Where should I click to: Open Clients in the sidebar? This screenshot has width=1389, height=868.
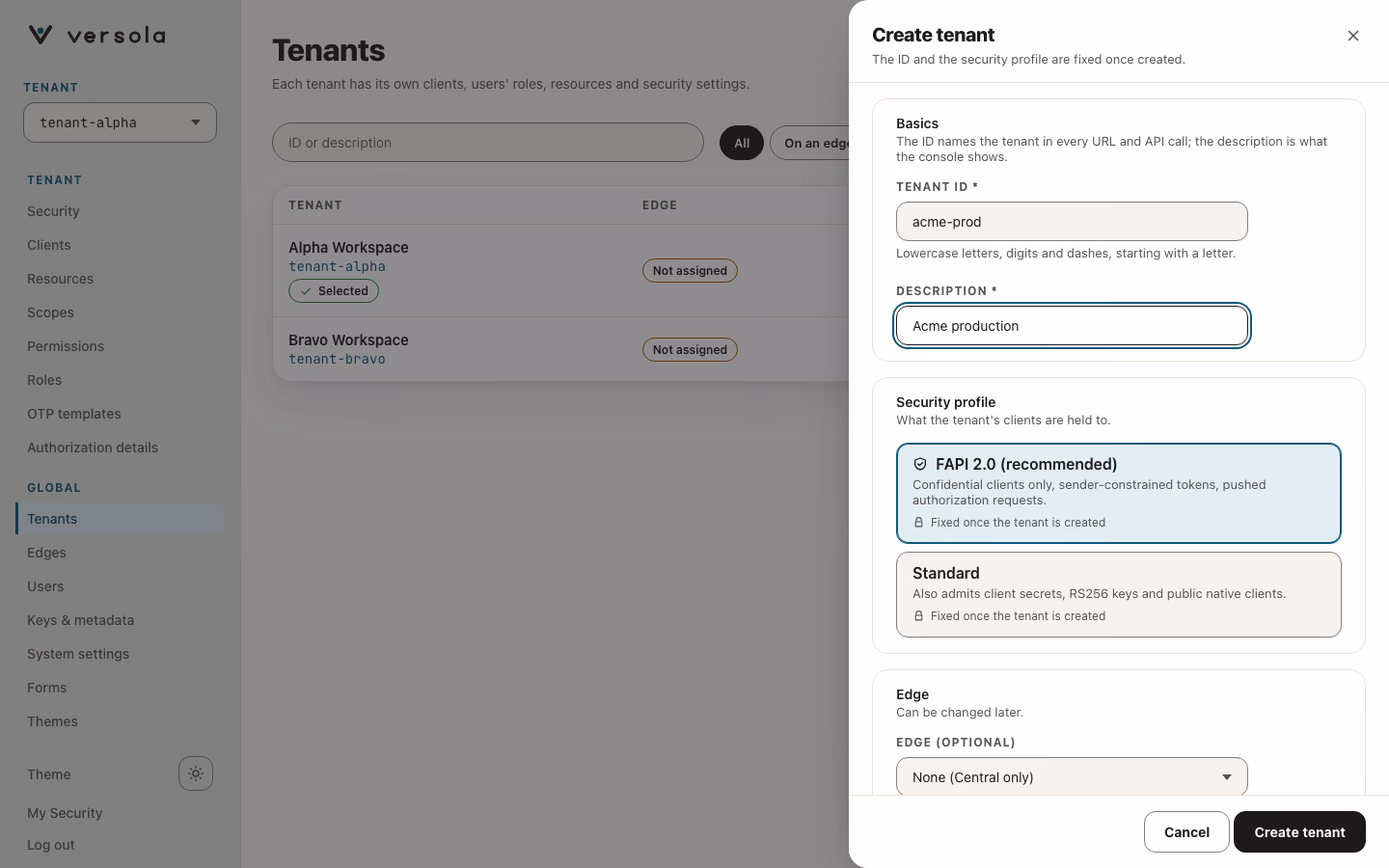(49, 245)
